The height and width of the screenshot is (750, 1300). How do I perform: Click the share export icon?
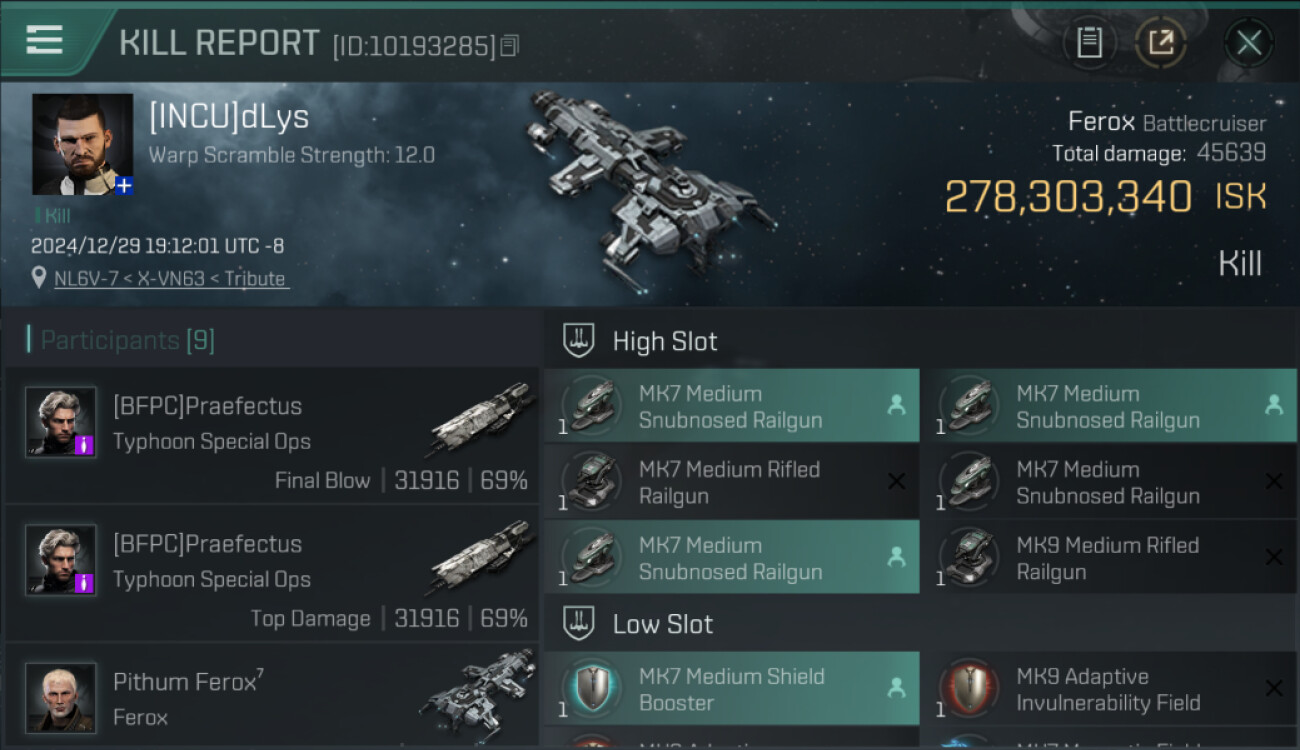pyautogui.click(x=1161, y=43)
